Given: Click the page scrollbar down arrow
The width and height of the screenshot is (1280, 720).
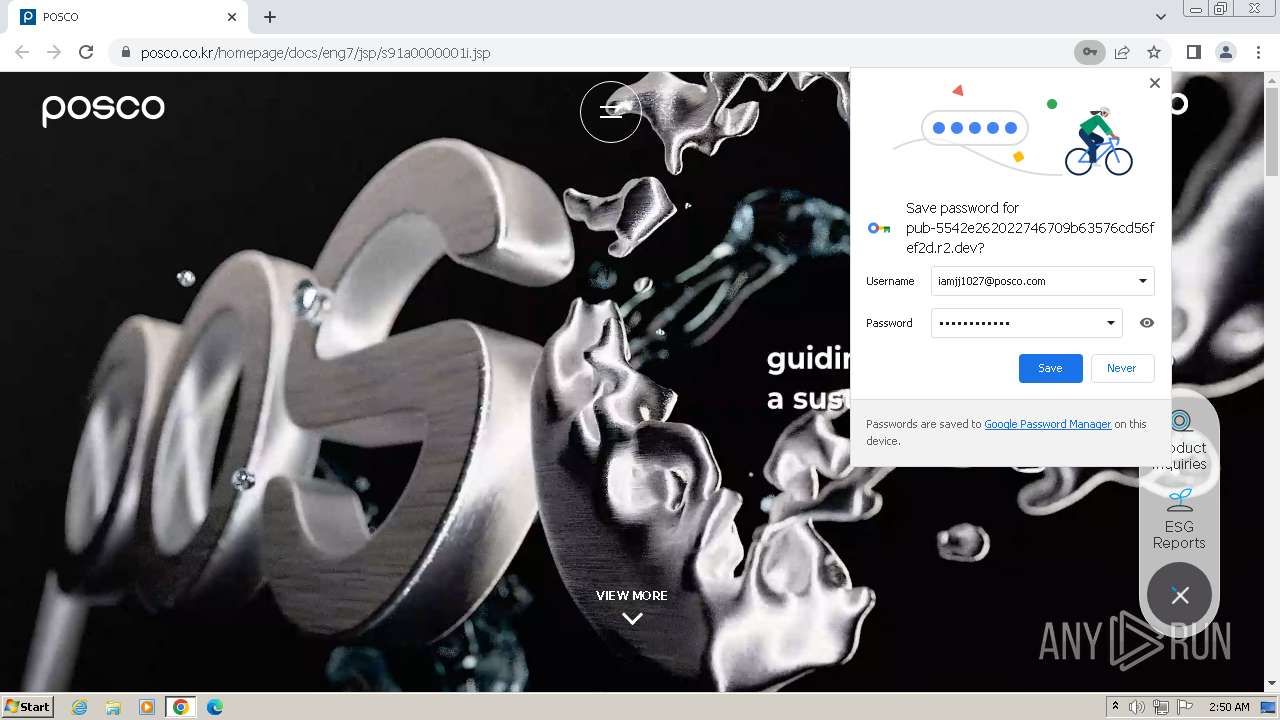Looking at the screenshot, I should click(1271, 683).
